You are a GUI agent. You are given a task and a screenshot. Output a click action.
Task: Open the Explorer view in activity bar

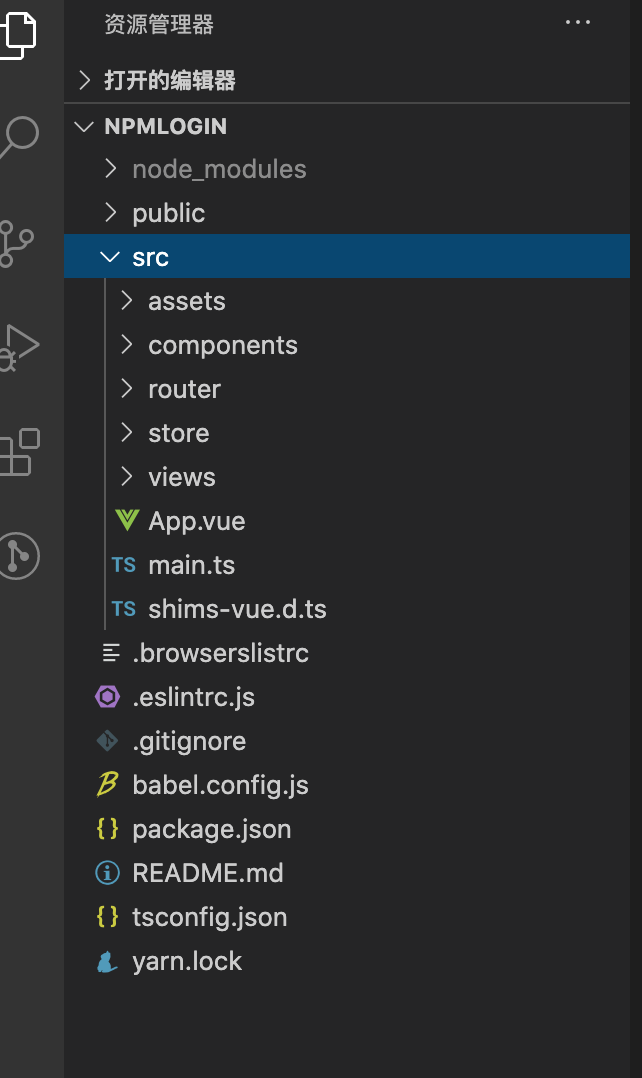pos(20,30)
